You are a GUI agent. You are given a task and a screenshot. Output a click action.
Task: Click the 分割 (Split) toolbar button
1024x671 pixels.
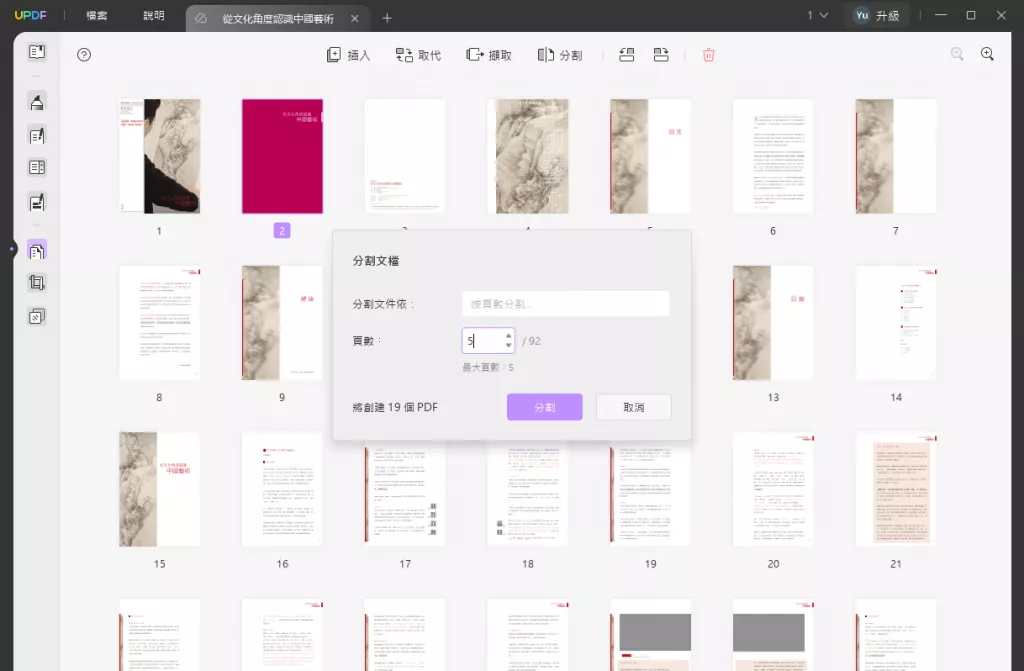560,55
